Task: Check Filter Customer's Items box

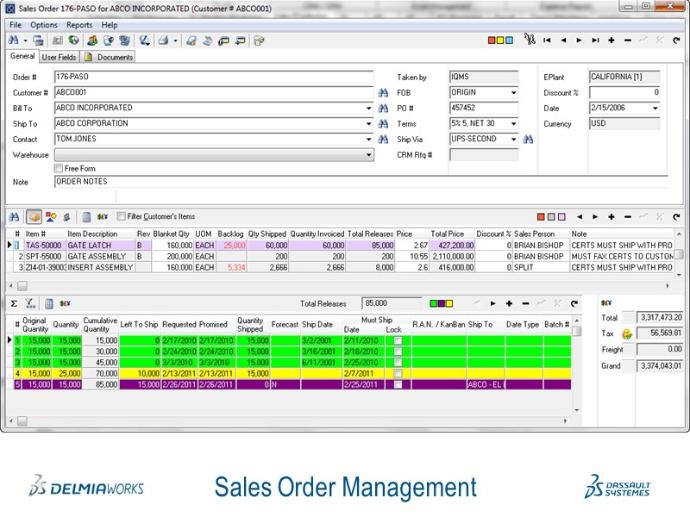Action: pos(121,216)
